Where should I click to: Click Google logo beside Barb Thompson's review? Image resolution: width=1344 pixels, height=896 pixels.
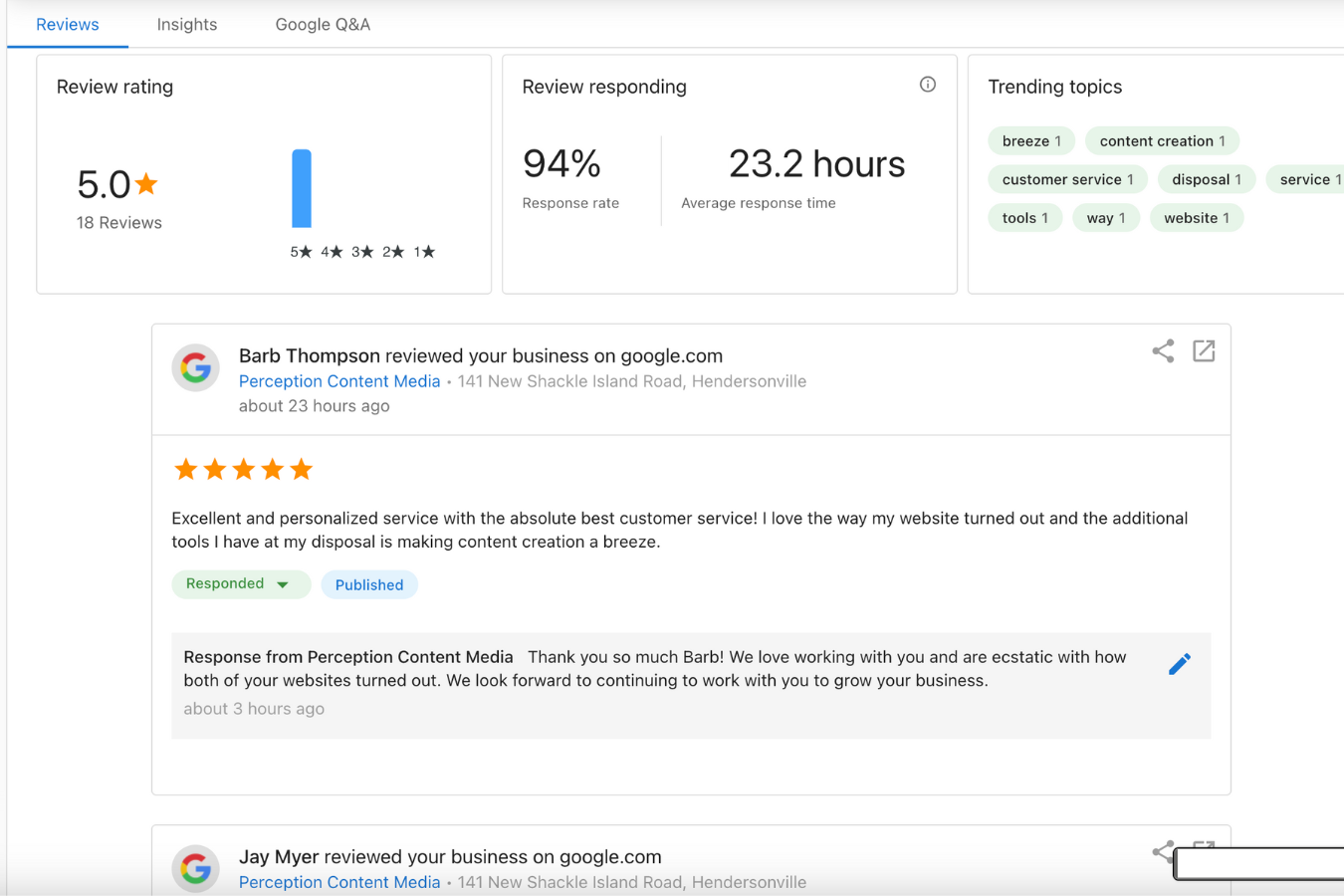[x=196, y=368]
